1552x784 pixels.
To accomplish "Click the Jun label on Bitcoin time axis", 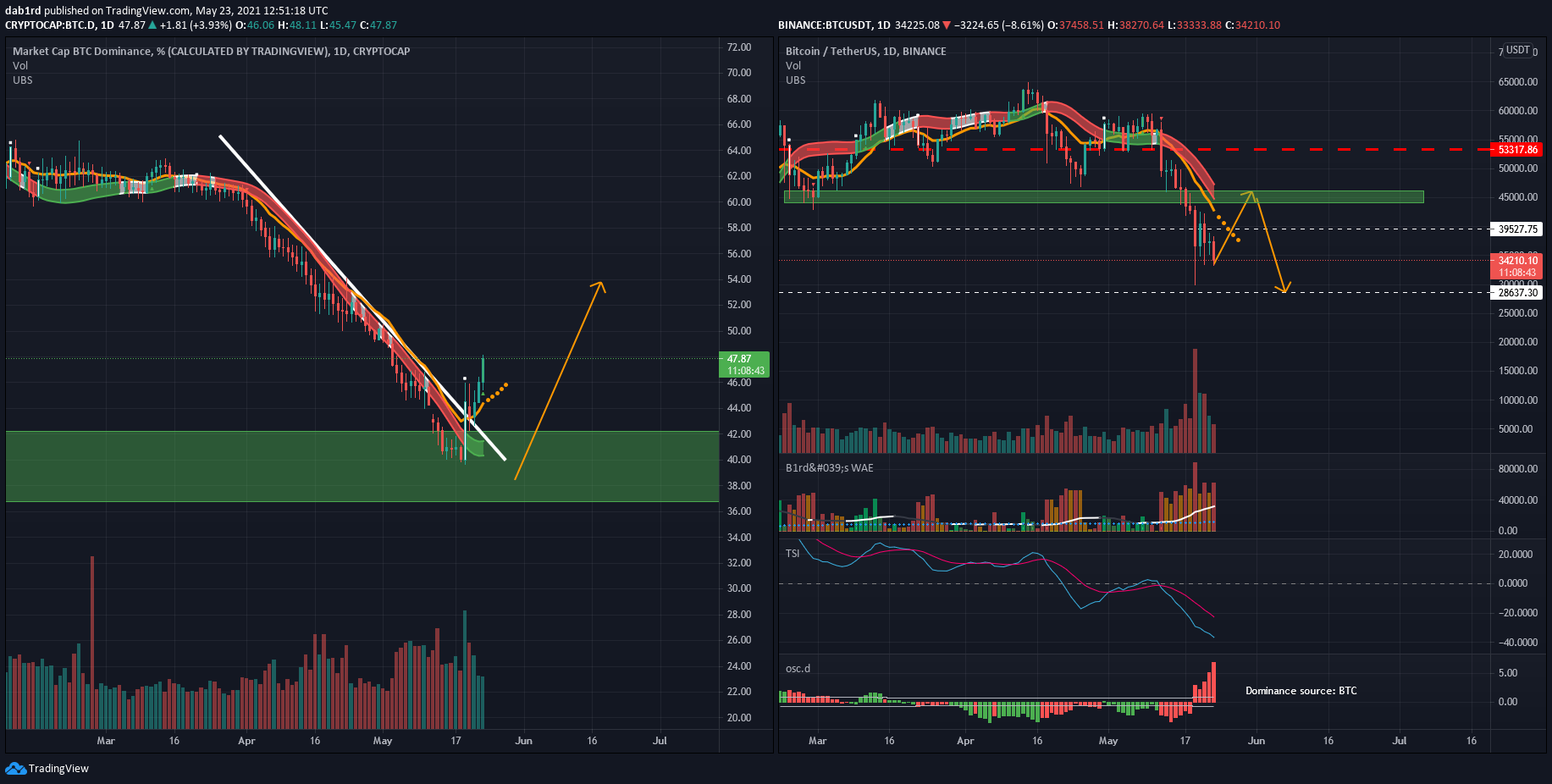I will click(1257, 741).
